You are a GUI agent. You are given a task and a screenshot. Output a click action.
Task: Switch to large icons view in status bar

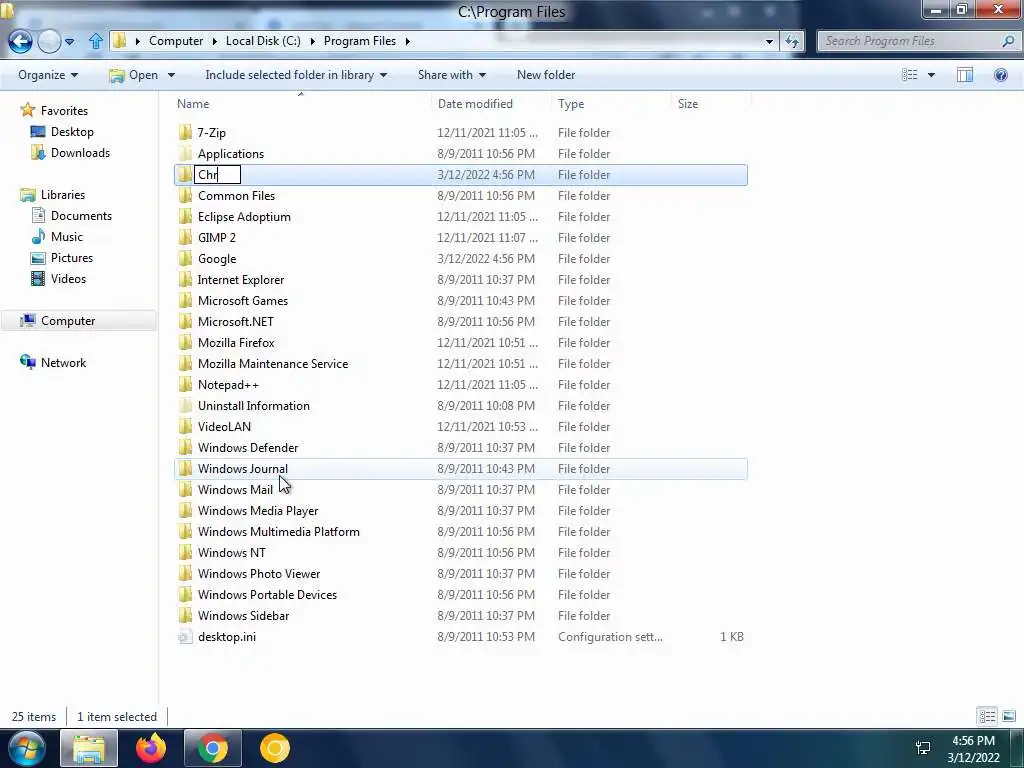click(x=1009, y=716)
